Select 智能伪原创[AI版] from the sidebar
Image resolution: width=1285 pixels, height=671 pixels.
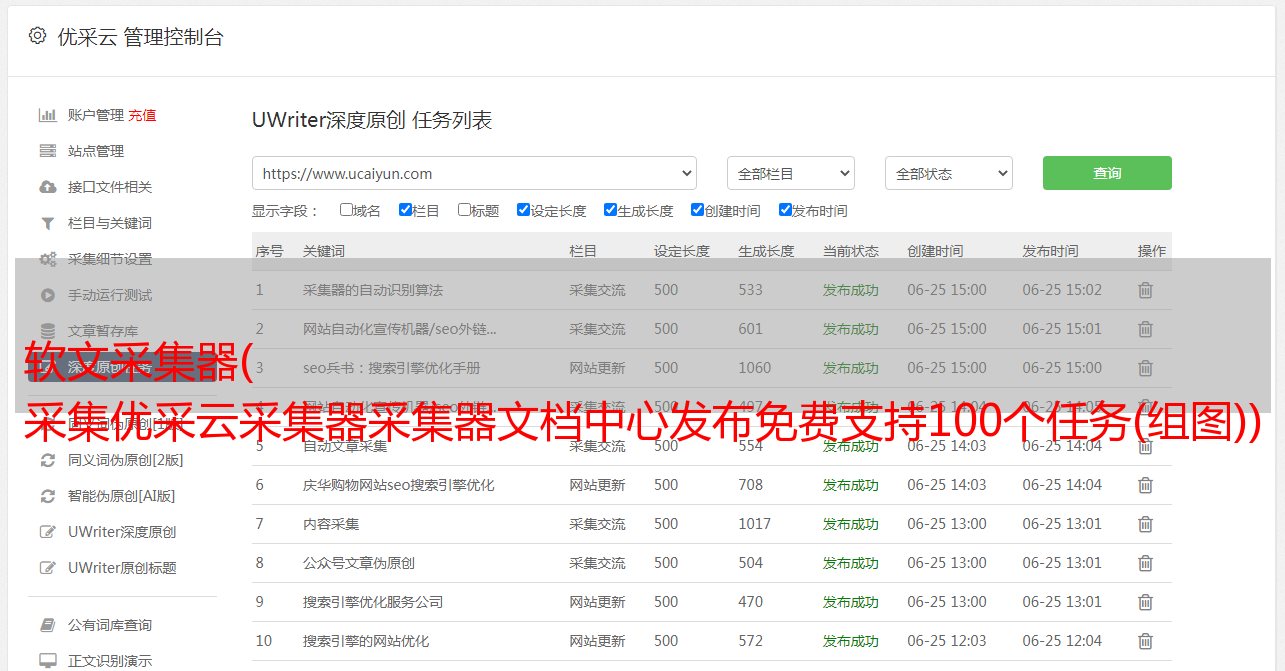pos(122,496)
